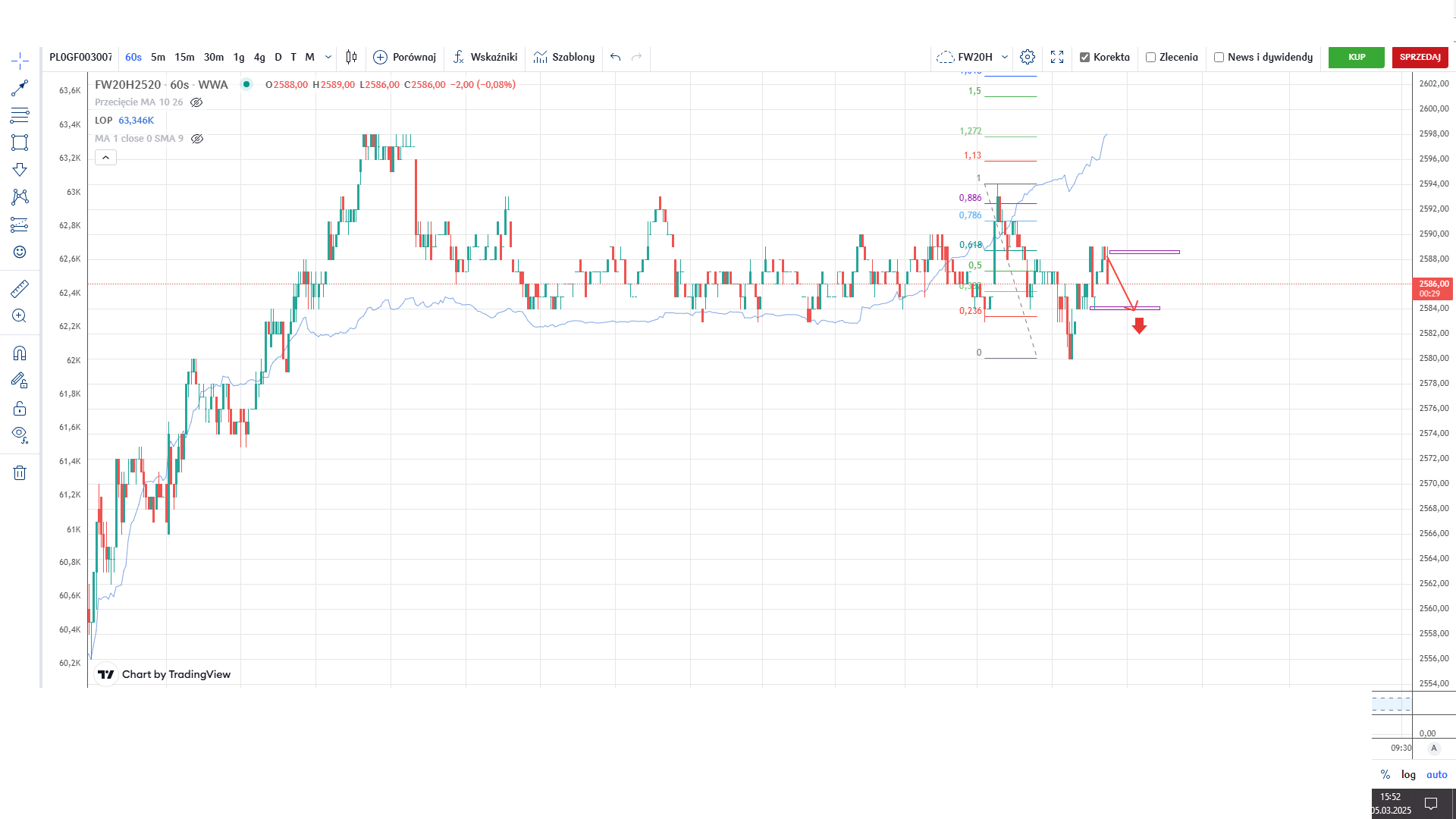Toggle auto scale mode

(1437, 774)
